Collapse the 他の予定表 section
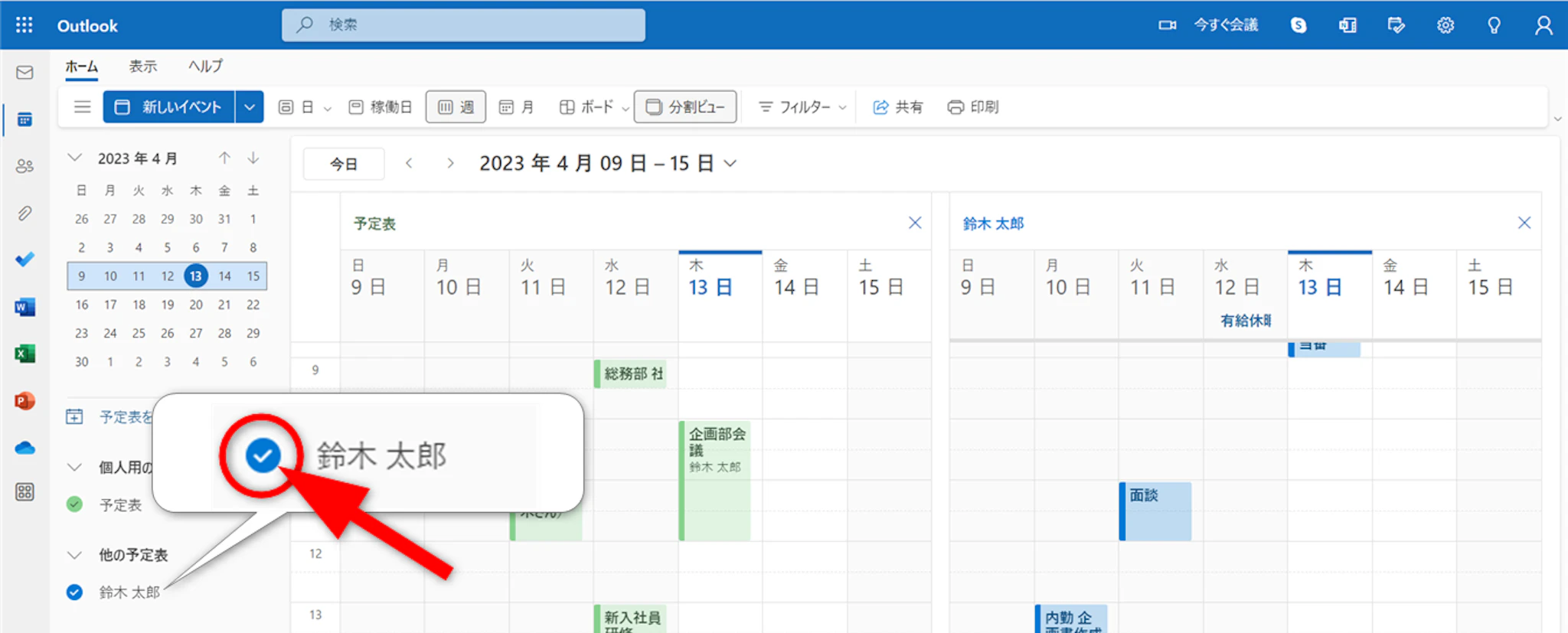1568x633 pixels. [x=74, y=555]
